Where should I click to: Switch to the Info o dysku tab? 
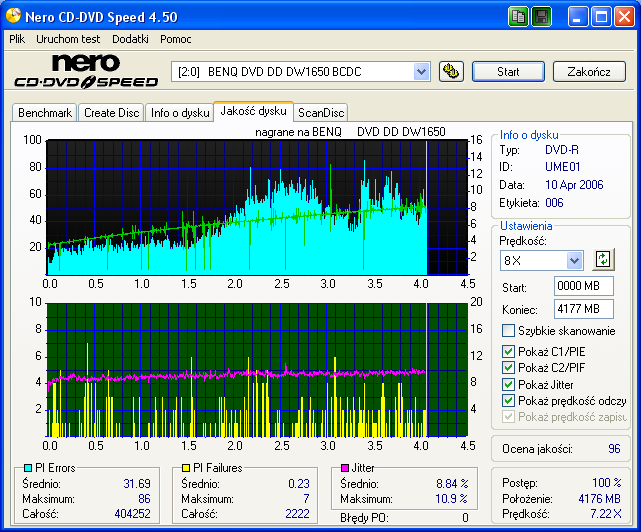click(180, 113)
